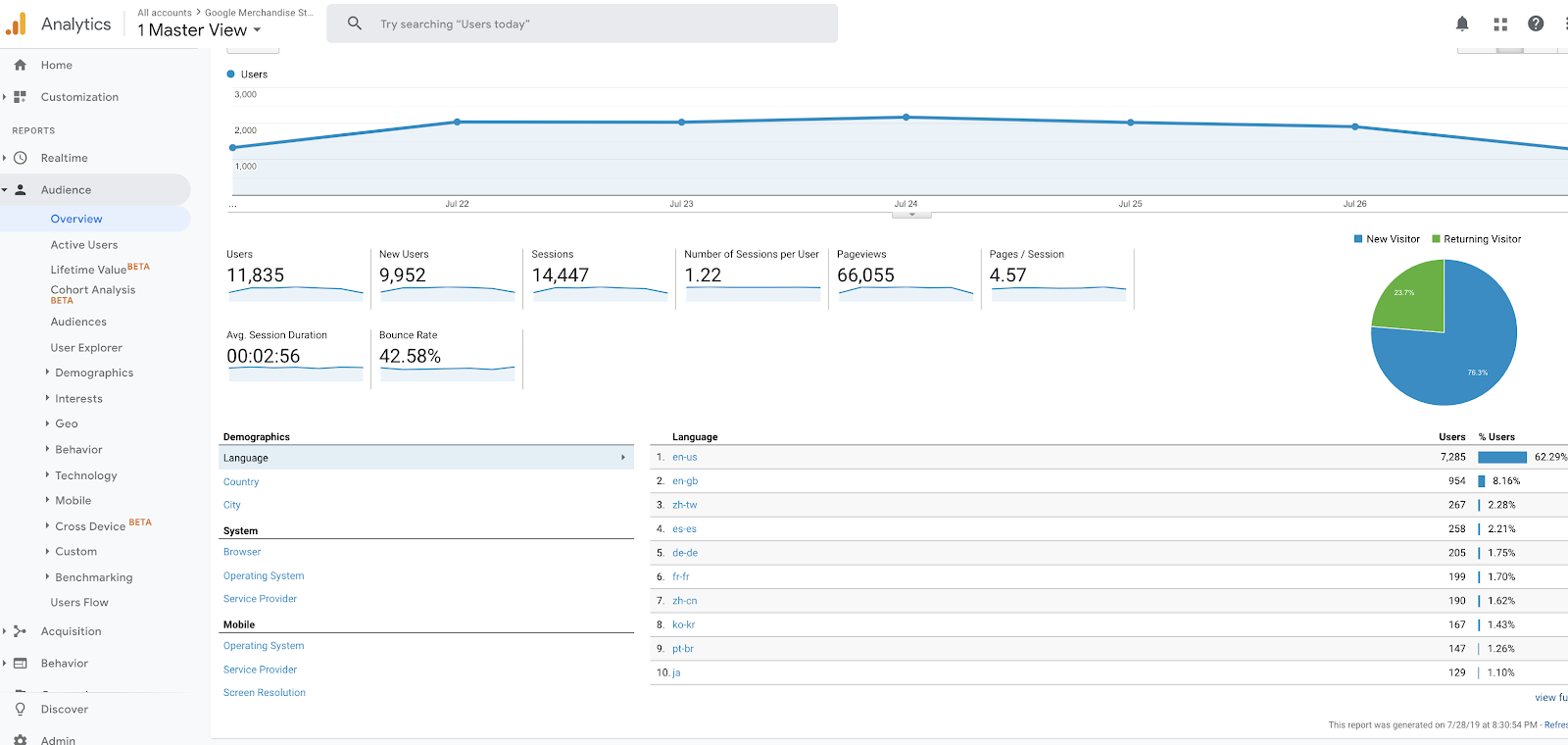Click the help question mark icon
Viewport: 1568px width, 745px height.
pos(1536,24)
